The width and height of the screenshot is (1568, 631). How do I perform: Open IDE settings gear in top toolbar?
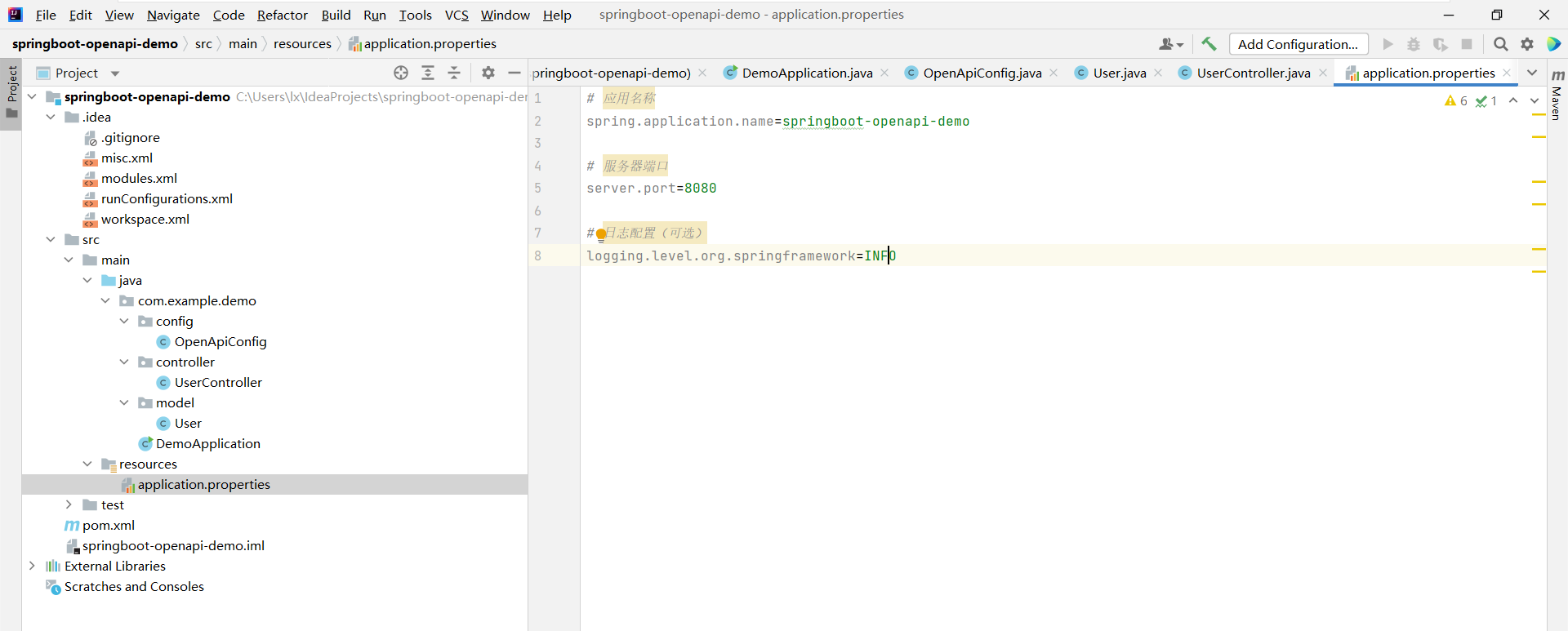[1527, 44]
